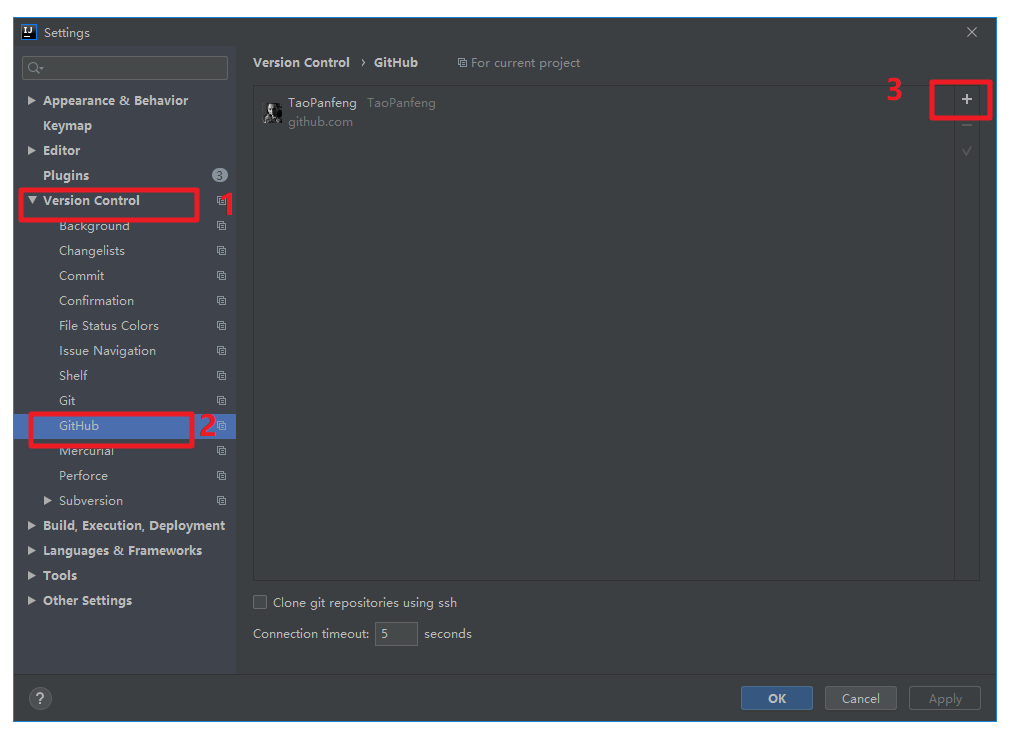1021x729 pixels.
Task: Select the Shelf settings item
Action: click(73, 376)
